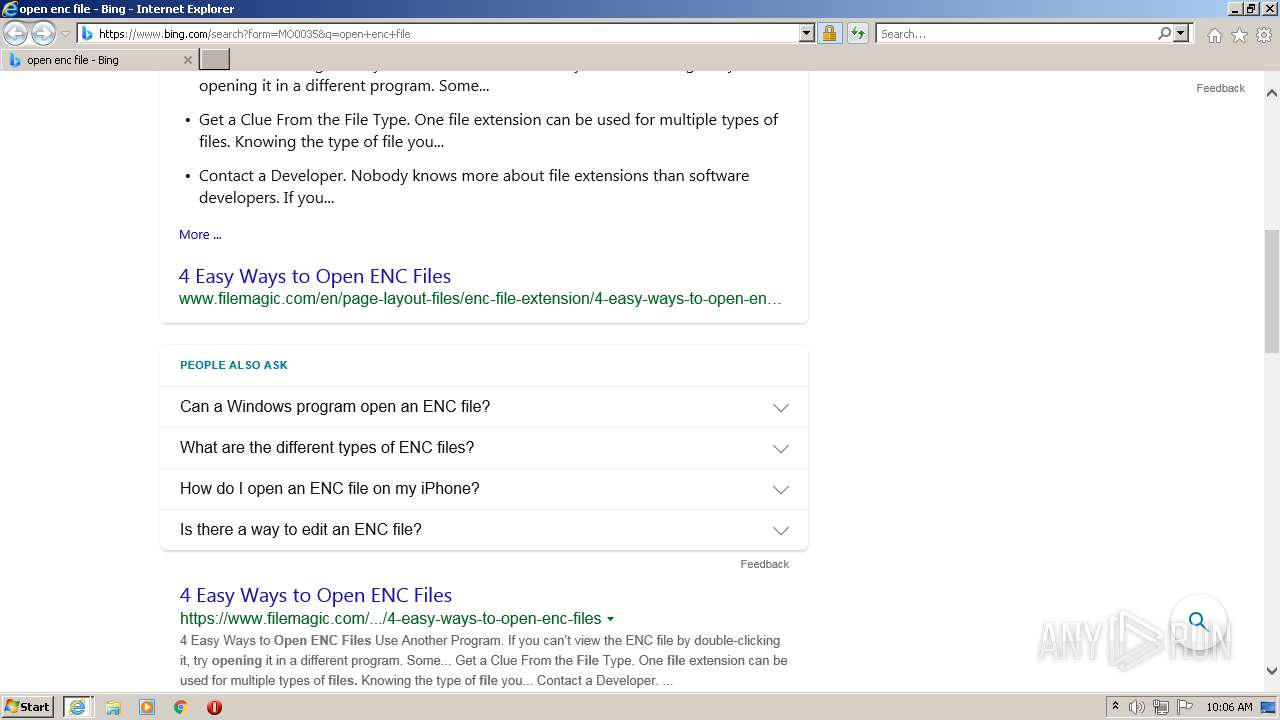Expand 'Can a Windows program open an ENC file?'
The width and height of the screenshot is (1280, 720).
point(484,407)
